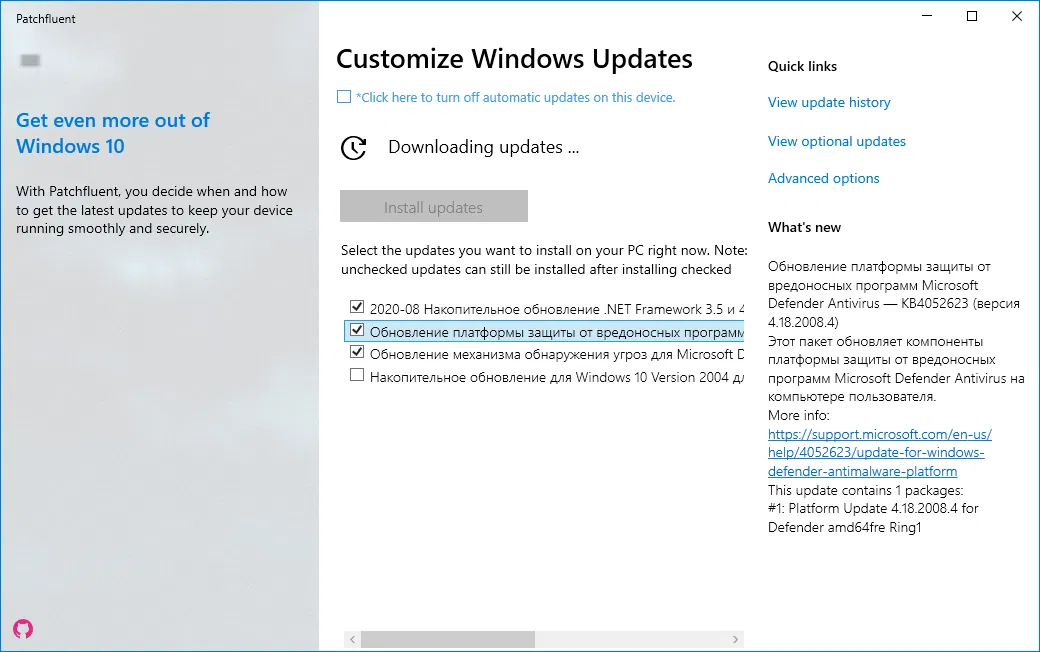1040x652 pixels.
Task: Maximize the Patchfluent window
Action: tap(972, 17)
